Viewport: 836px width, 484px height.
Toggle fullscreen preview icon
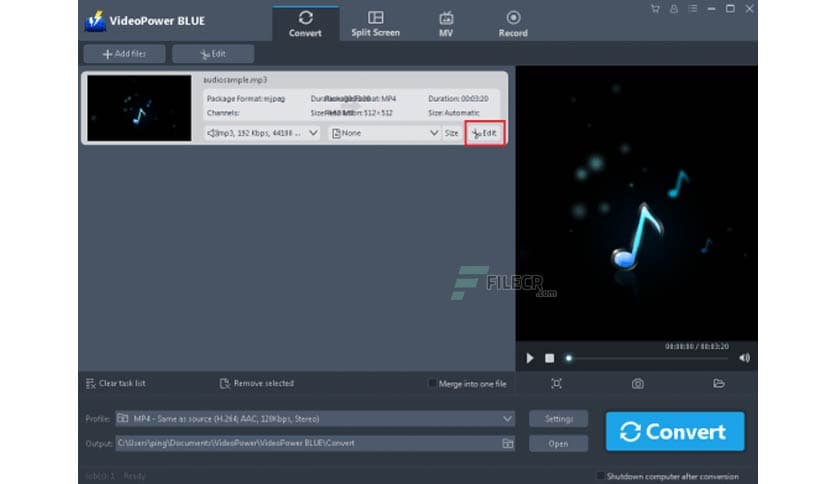coord(557,383)
